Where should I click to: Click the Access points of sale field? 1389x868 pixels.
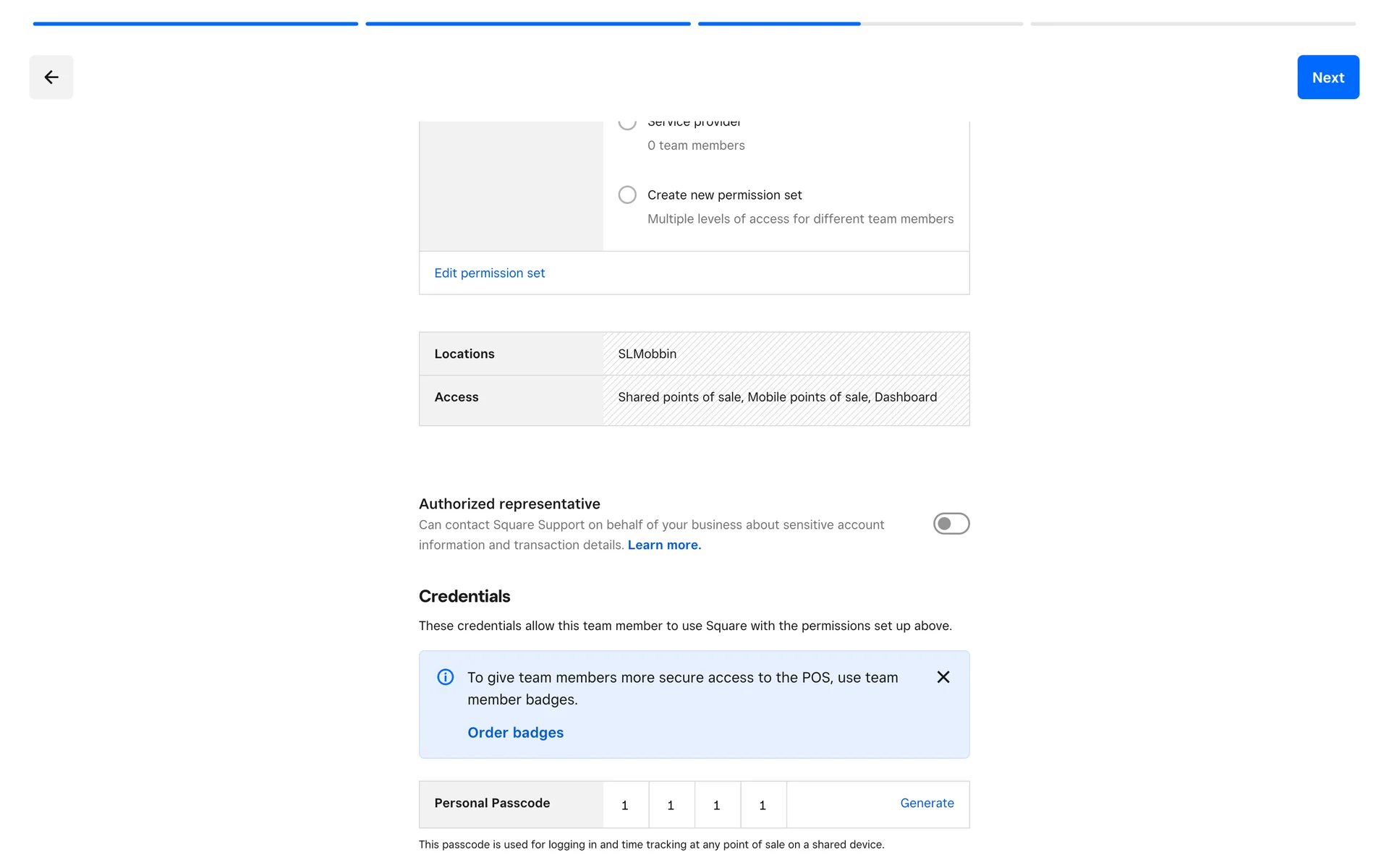786,397
